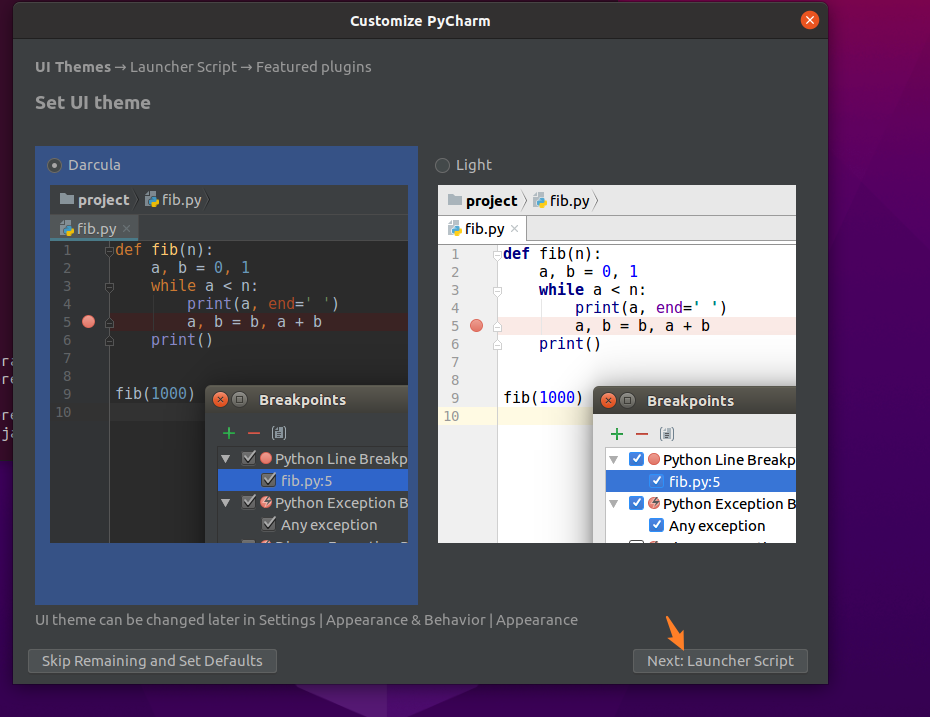Click the Darcula preview thumbnail
This screenshot has height=717, width=930.
(229, 364)
